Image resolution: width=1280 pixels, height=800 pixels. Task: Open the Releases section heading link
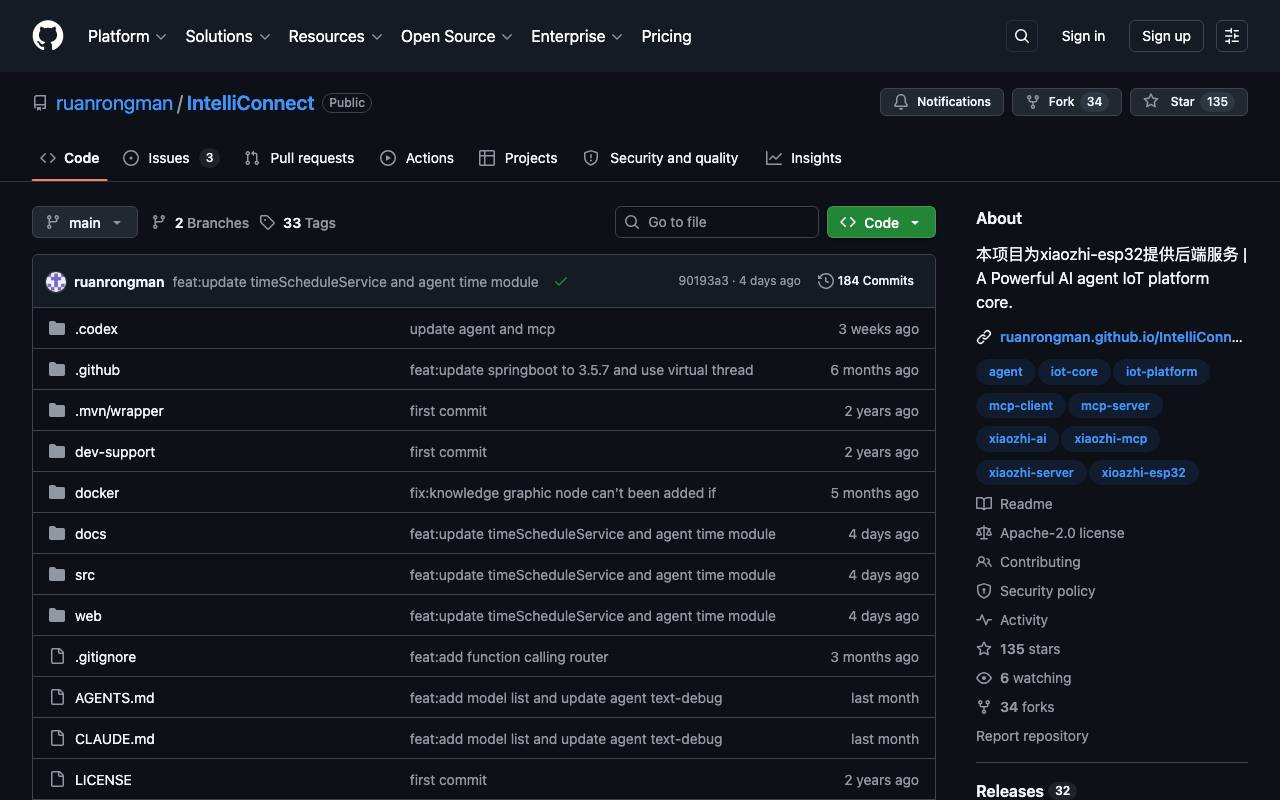(1010, 791)
